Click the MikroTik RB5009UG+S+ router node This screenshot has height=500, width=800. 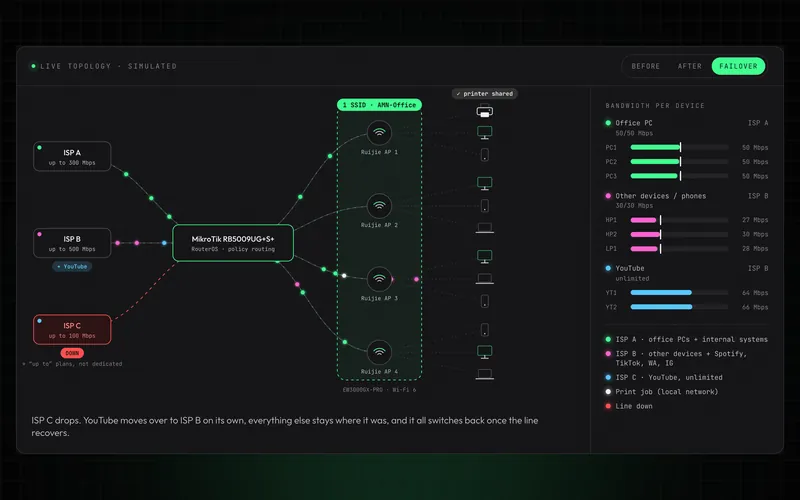[x=233, y=243]
